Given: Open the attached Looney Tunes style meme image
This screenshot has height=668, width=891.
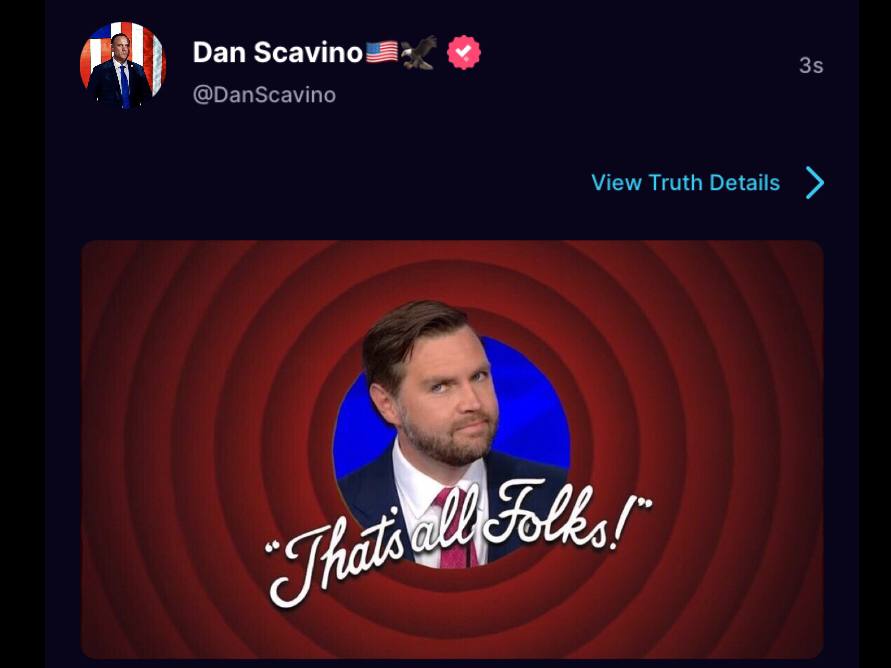Looking at the screenshot, I should [x=452, y=449].
